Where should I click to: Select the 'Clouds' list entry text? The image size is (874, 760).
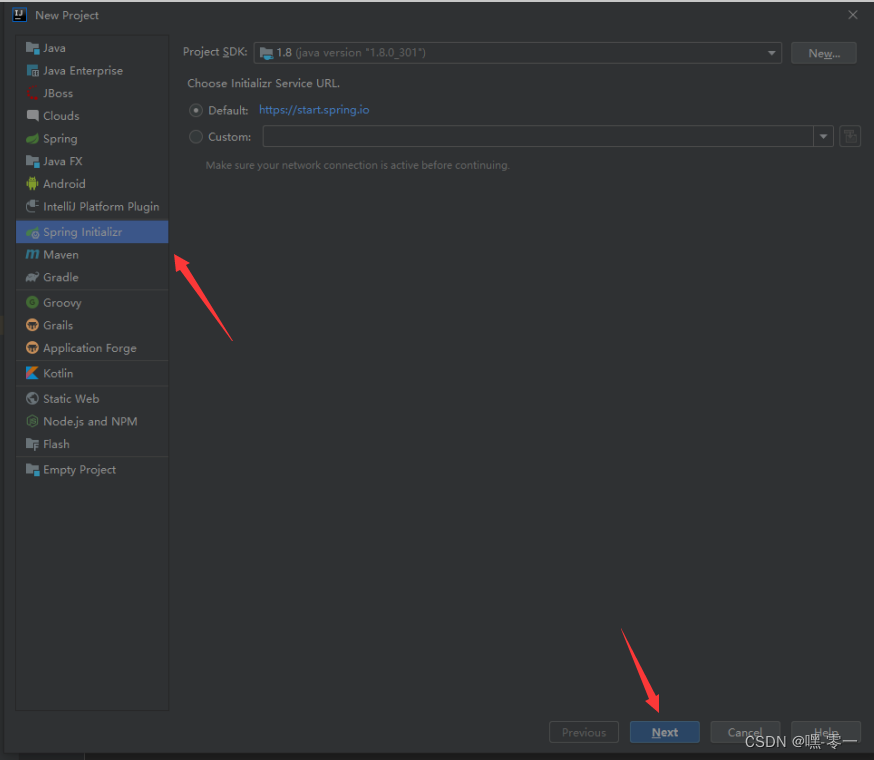pos(61,116)
